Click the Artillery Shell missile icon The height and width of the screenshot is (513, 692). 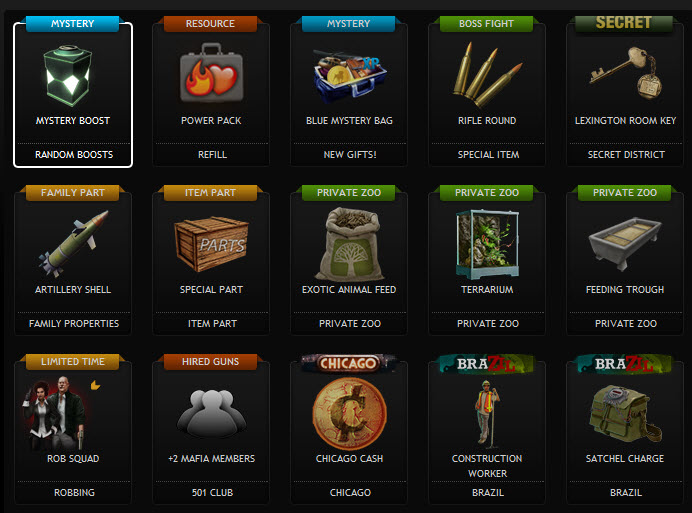(x=73, y=243)
